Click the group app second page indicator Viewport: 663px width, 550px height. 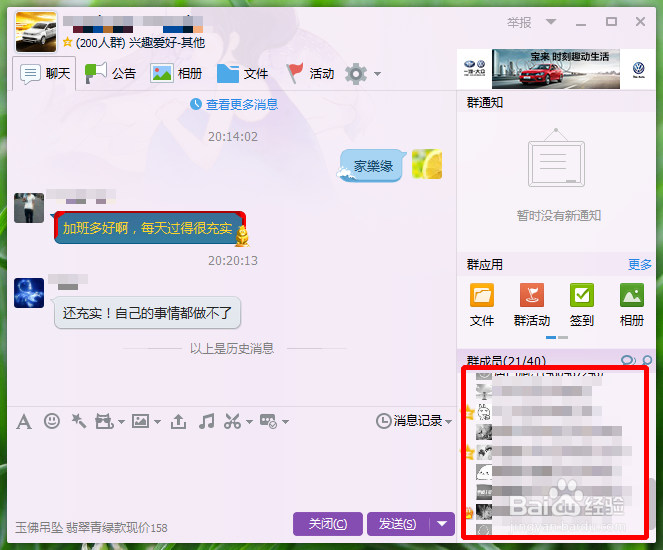(x=563, y=337)
